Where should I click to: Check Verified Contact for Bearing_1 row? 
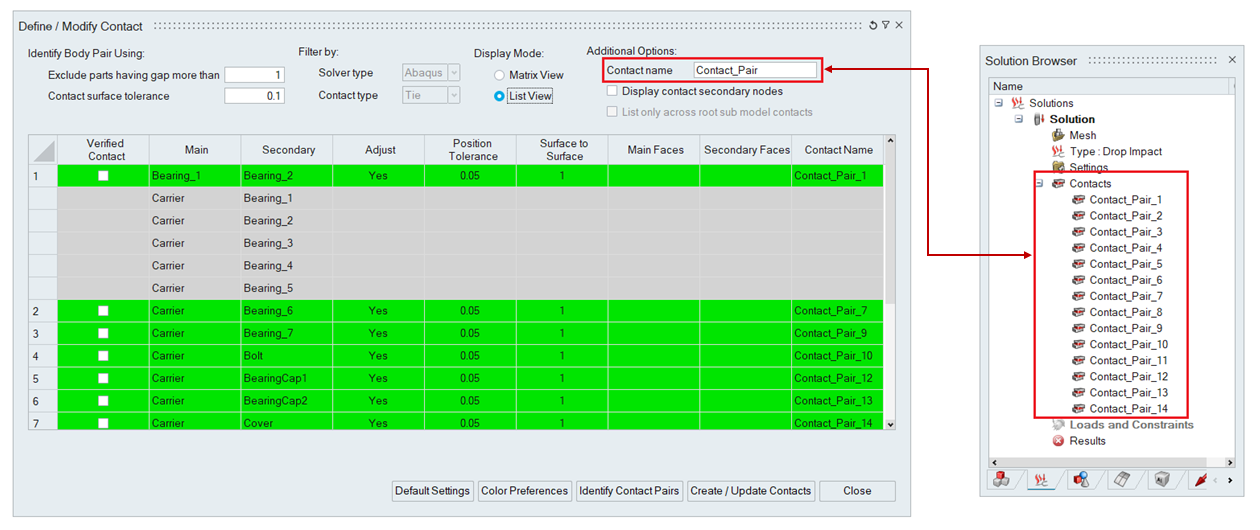103,176
